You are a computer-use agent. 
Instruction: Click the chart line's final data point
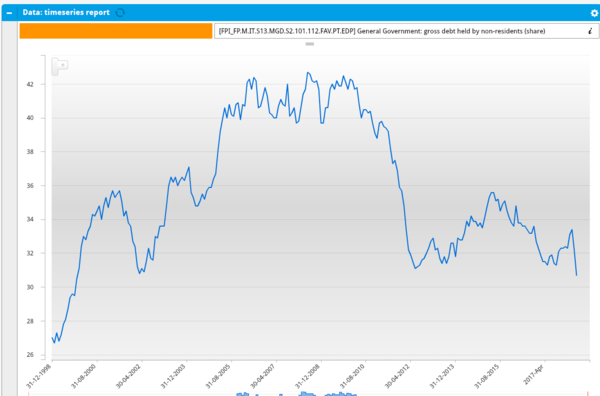[x=577, y=275]
